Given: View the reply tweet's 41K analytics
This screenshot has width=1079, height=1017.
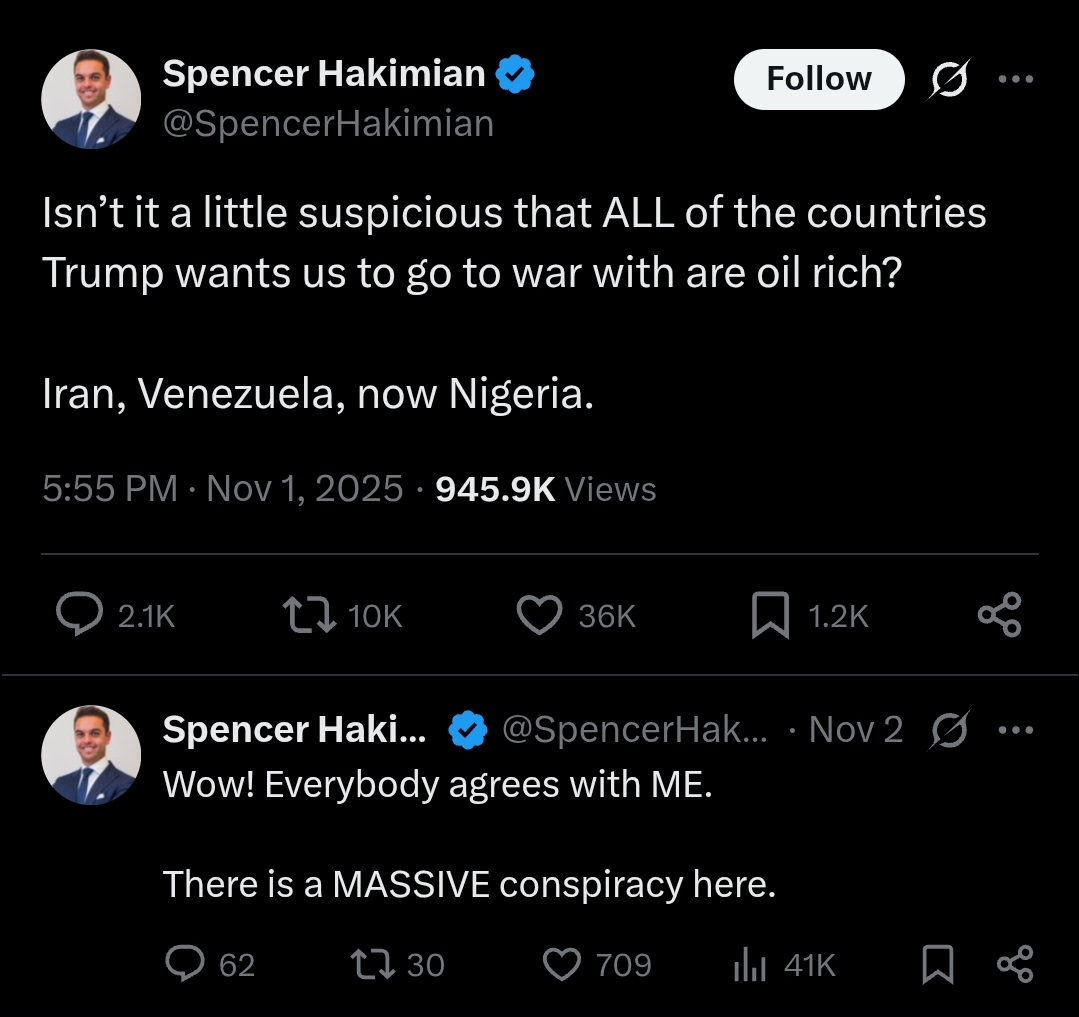Looking at the screenshot, I should tap(750, 964).
